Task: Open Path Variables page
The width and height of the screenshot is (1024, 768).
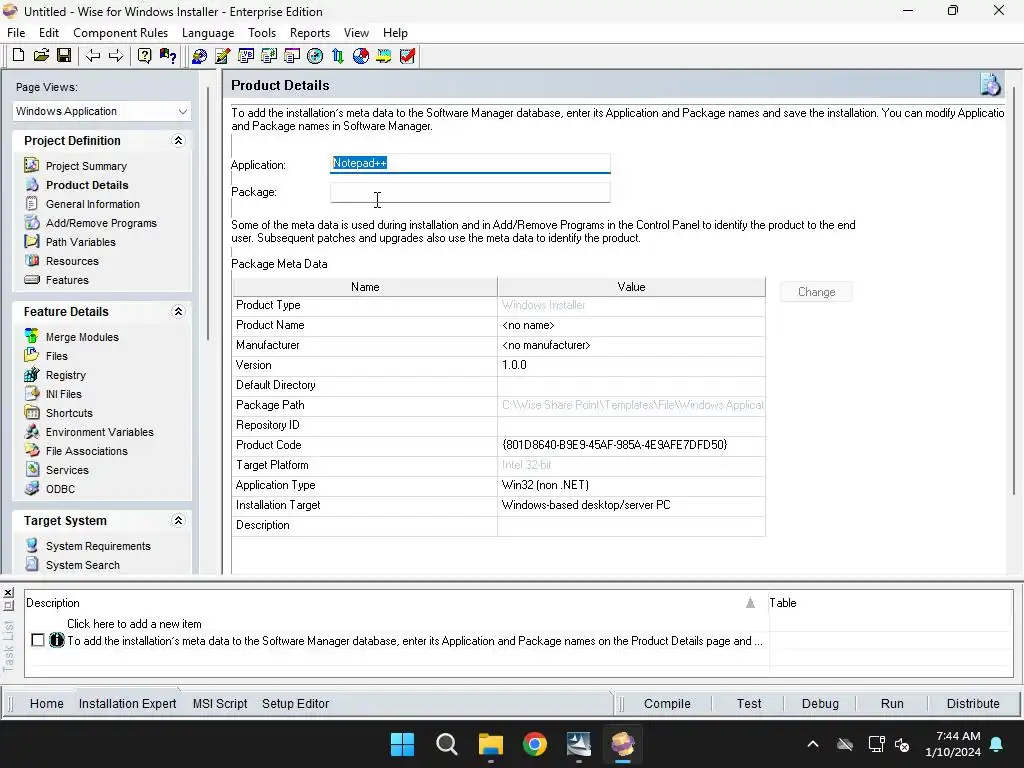Action: pyautogui.click(x=80, y=242)
